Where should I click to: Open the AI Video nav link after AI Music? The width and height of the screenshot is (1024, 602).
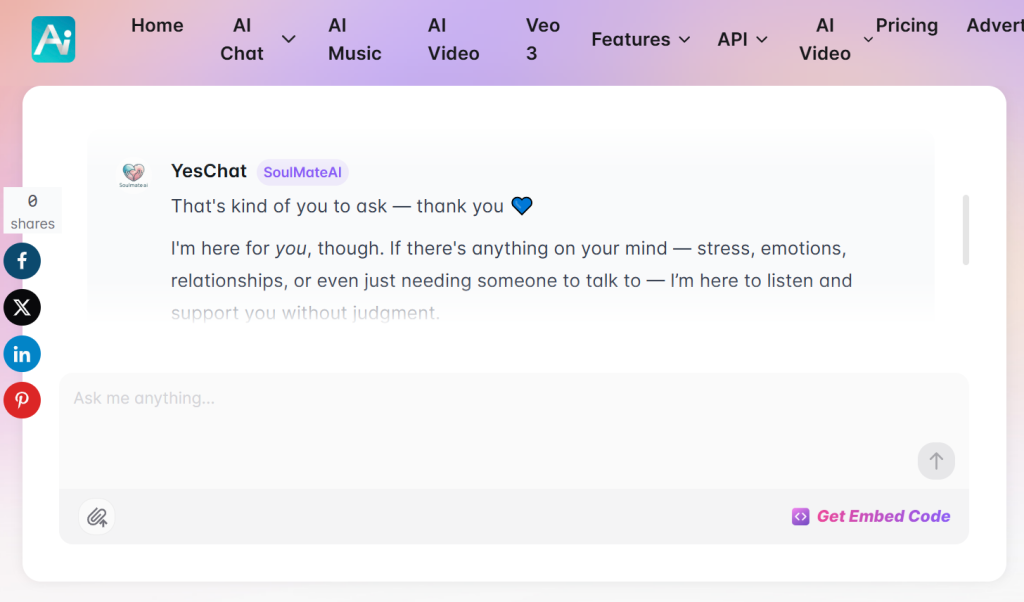point(453,39)
